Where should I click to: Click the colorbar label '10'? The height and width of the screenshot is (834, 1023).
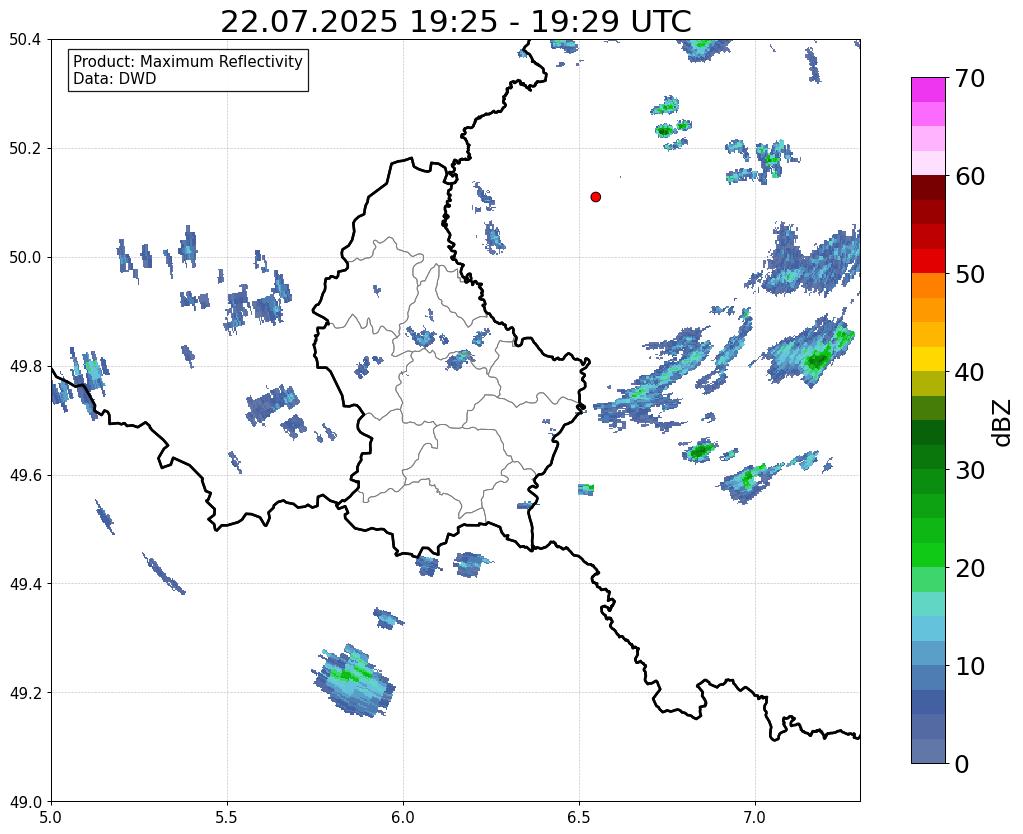pyautogui.click(x=970, y=666)
